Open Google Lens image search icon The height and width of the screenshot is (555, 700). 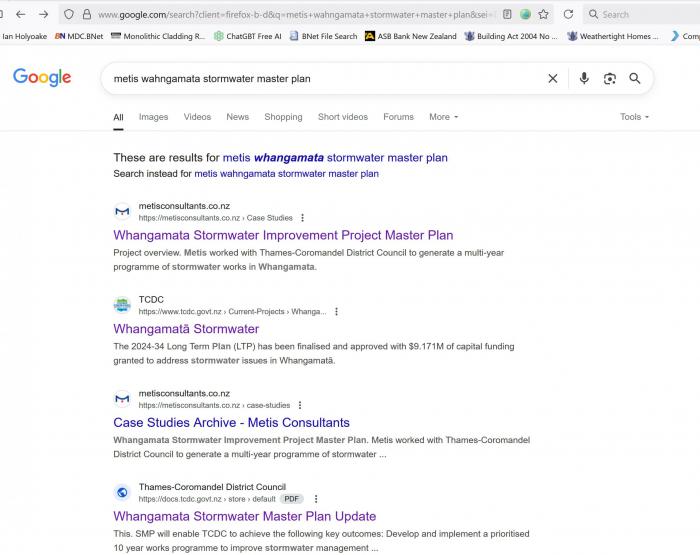[609, 78]
